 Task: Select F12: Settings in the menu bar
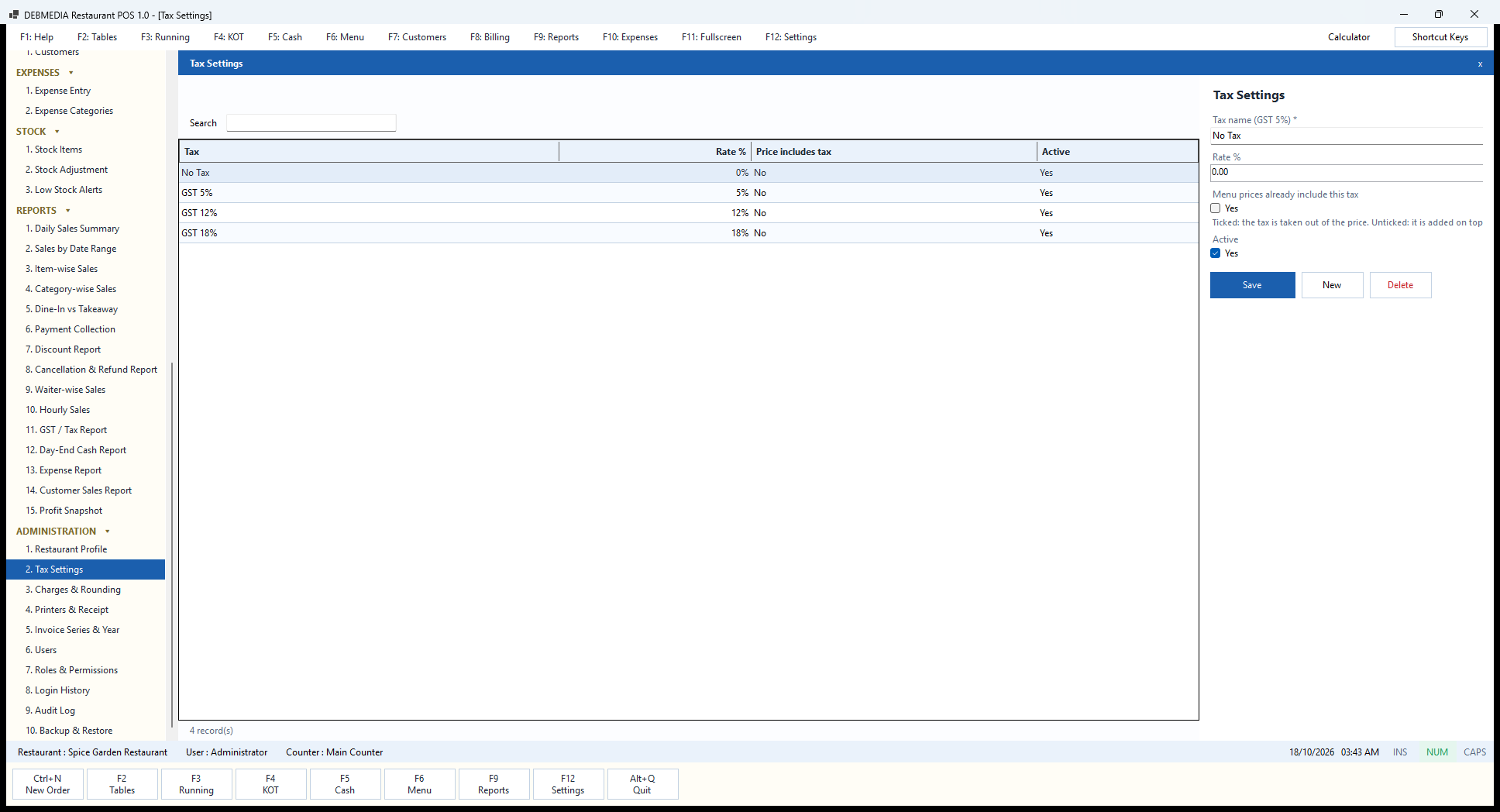point(790,37)
